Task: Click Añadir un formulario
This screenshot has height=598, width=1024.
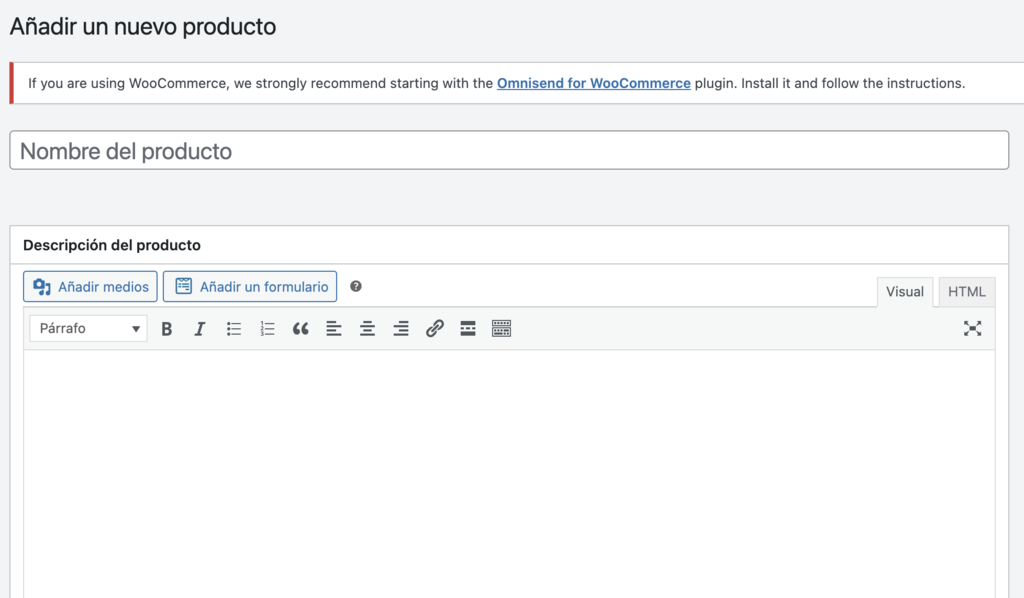Action: coord(250,286)
